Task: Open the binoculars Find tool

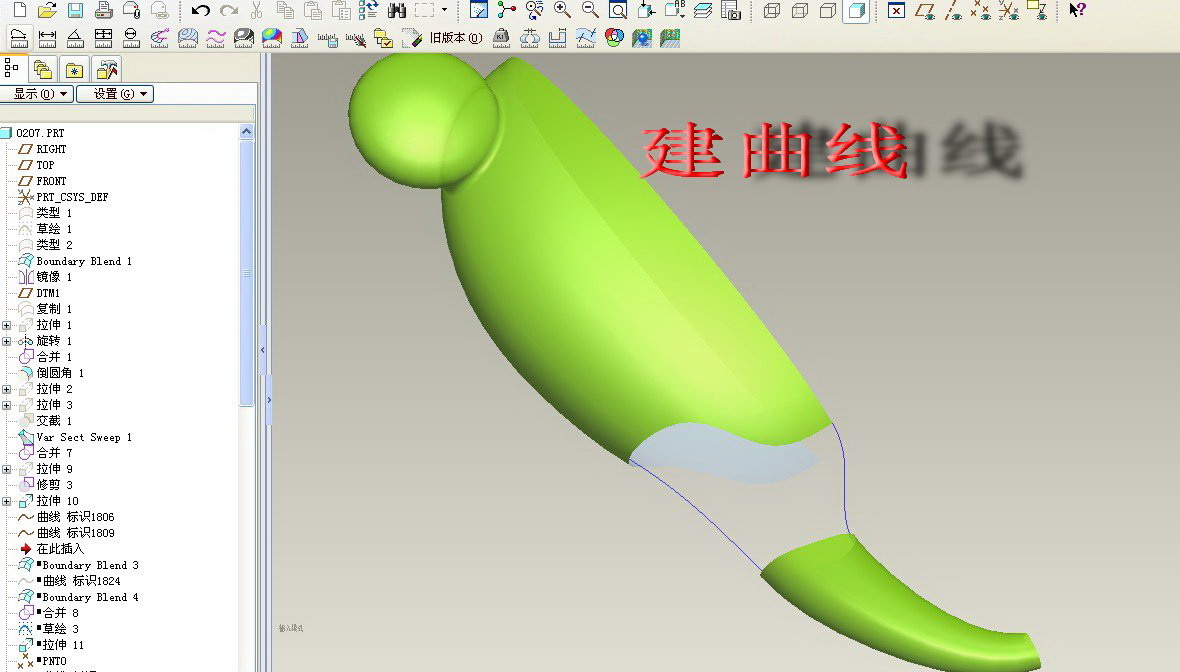Action: tap(396, 11)
